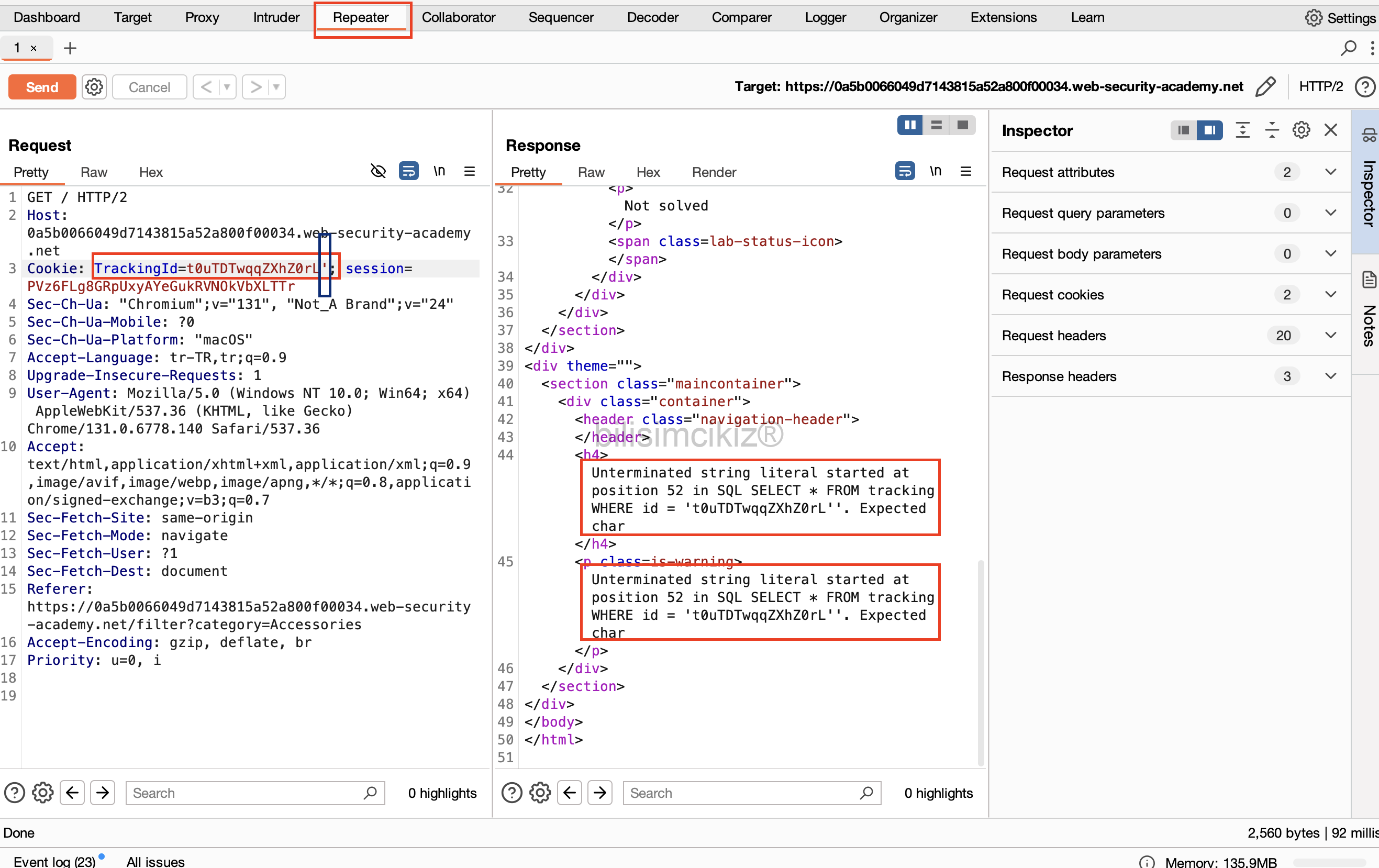Add a new Repeater tab with plus
1379x868 pixels.
click(70, 48)
